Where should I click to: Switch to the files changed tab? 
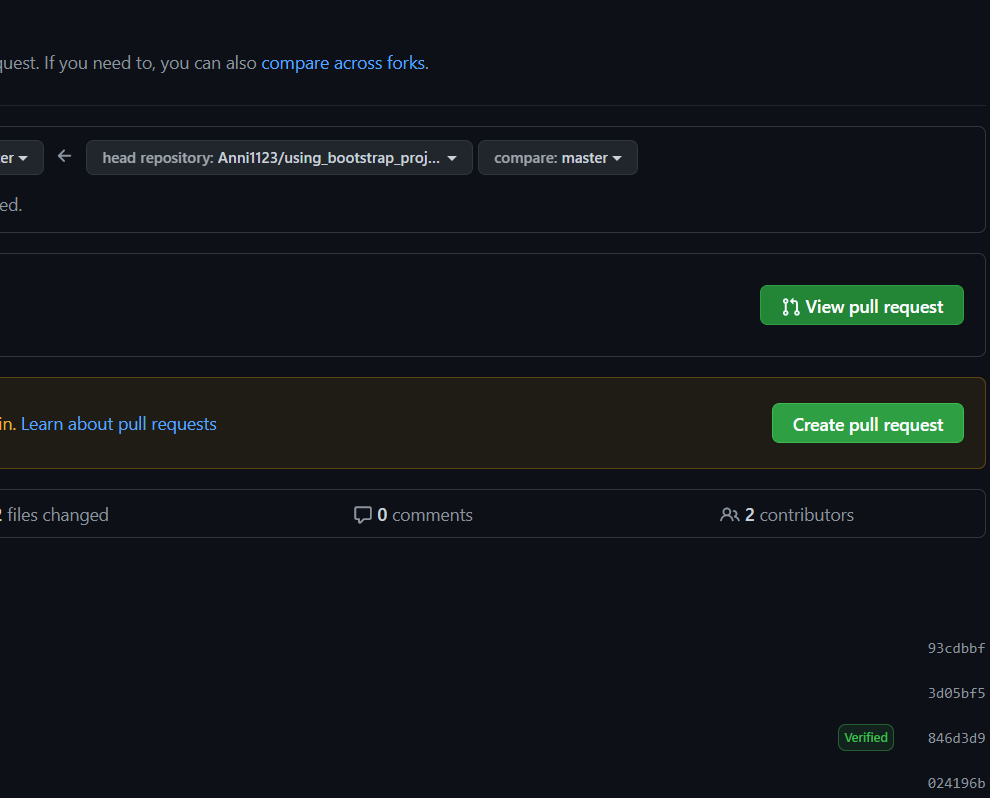tap(54, 515)
